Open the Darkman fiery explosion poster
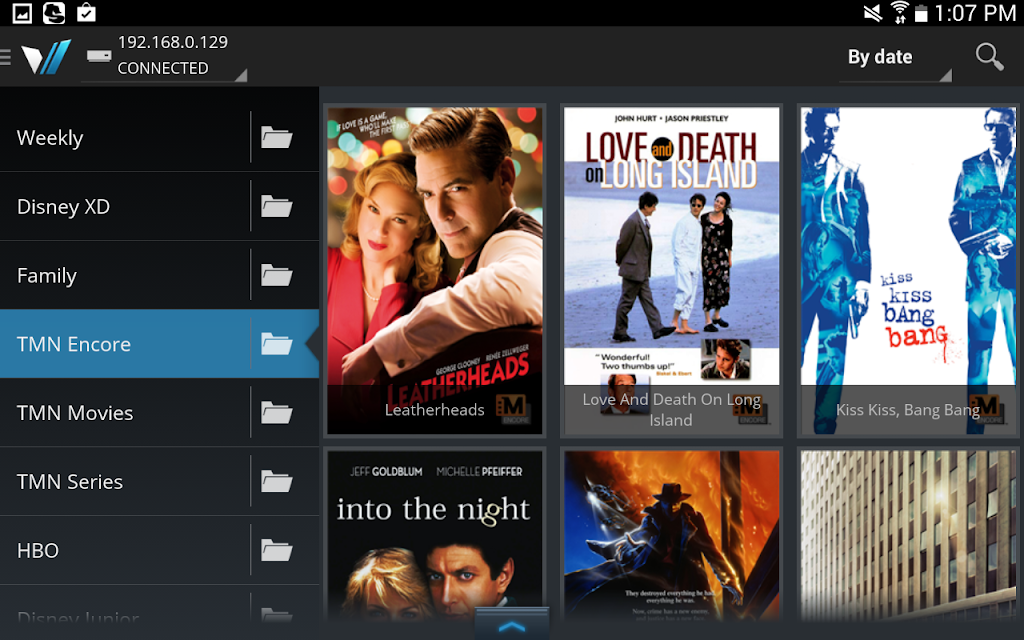The image size is (1024, 640). click(671, 536)
